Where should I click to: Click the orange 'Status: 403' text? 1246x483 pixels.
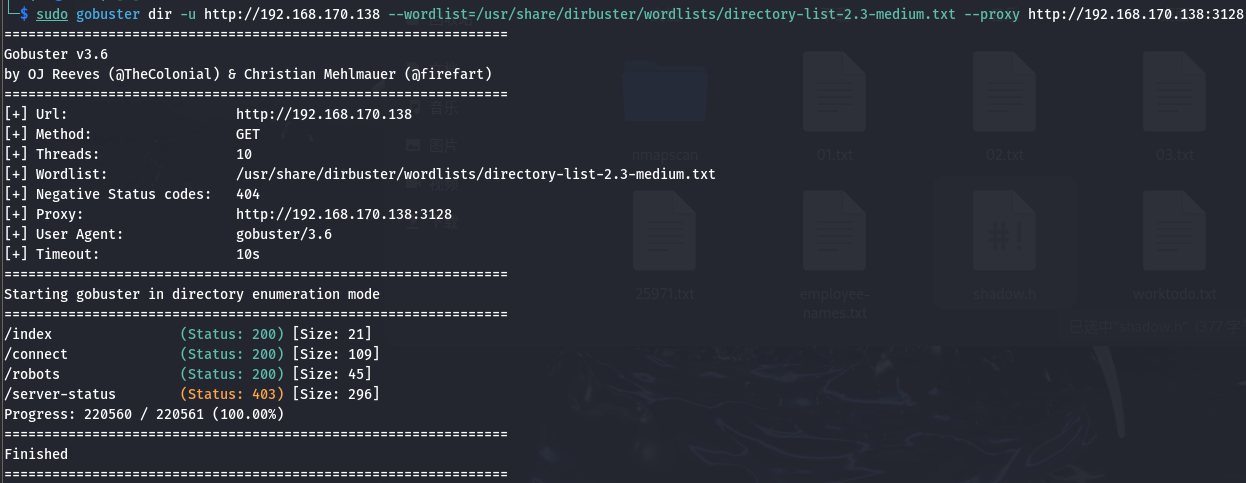[x=232, y=394]
